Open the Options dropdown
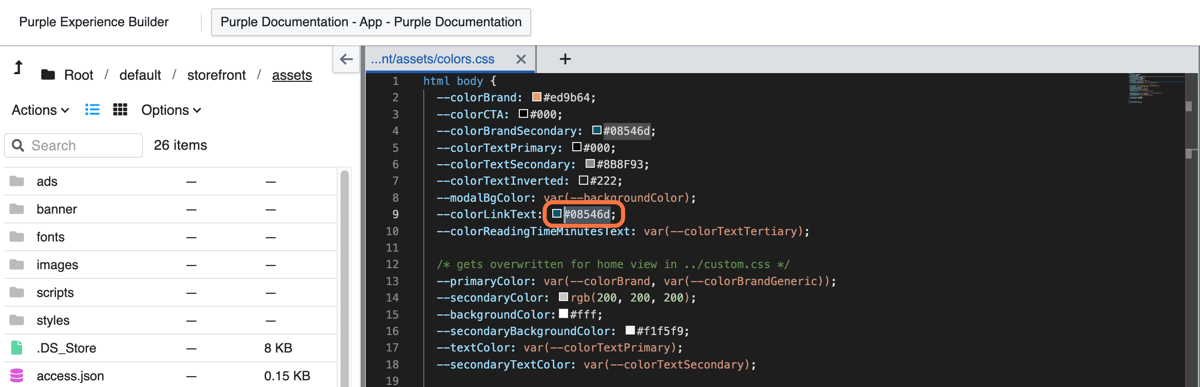Viewport: 1200px width, 387px height. (x=171, y=110)
